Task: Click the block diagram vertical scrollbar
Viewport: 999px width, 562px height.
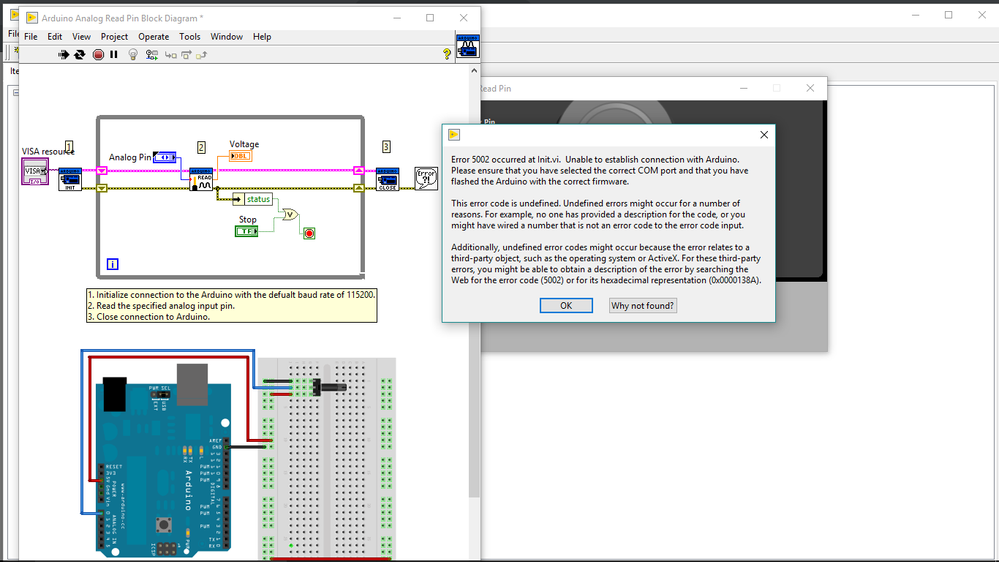Action: 474,287
